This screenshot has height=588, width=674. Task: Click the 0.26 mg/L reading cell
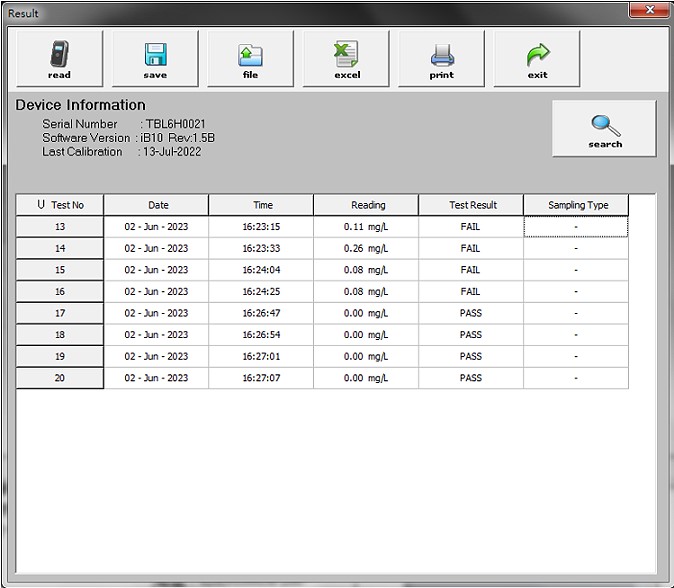tap(366, 248)
